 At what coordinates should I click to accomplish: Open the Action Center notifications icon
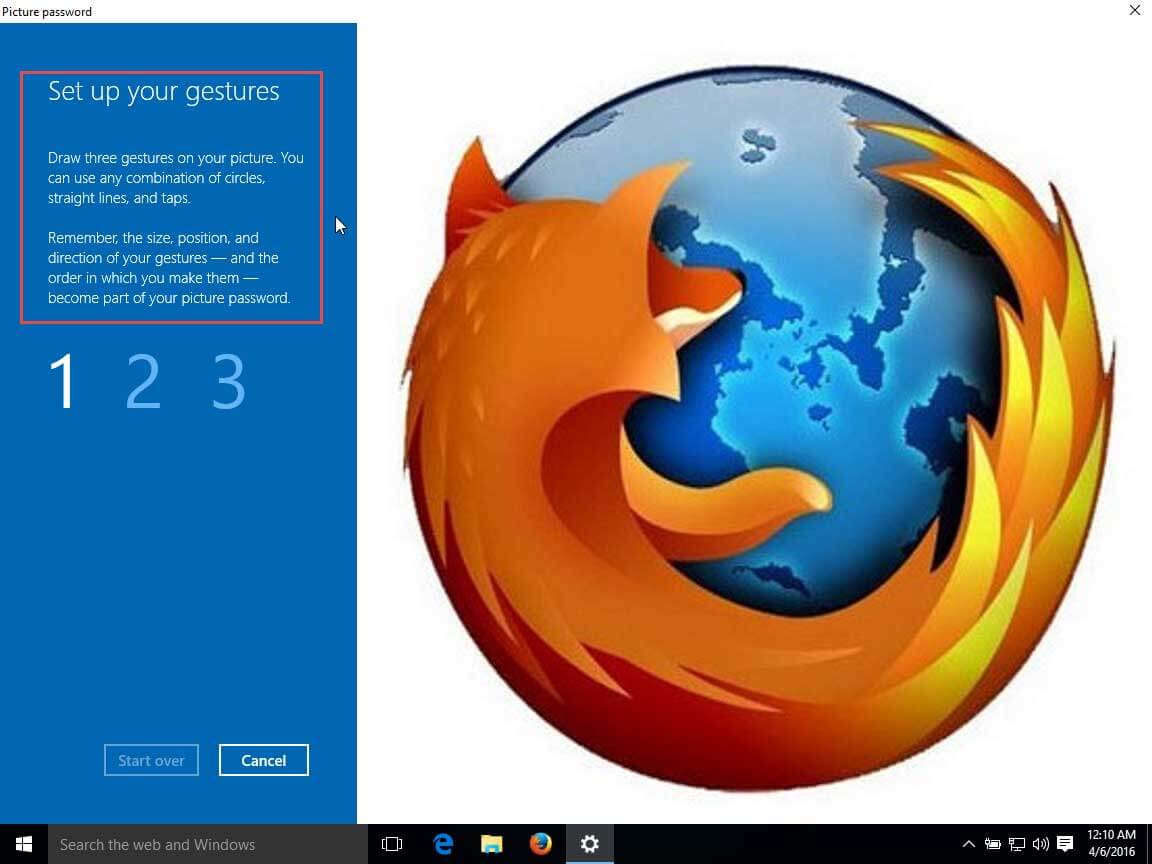(x=1065, y=845)
